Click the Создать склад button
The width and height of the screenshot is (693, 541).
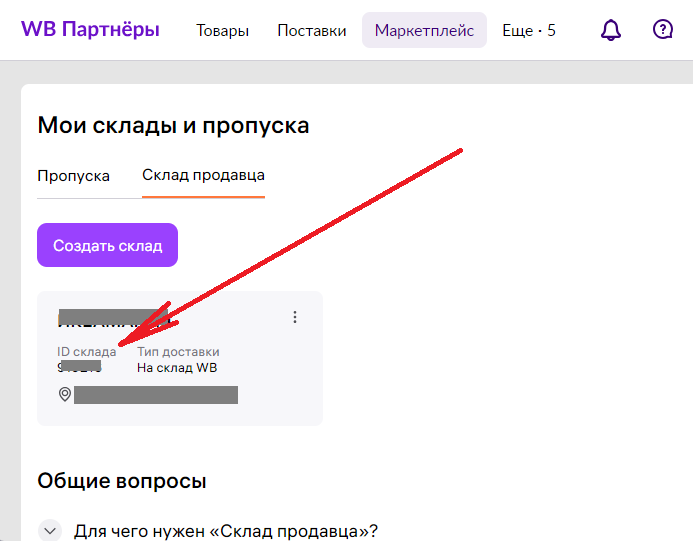107,245
